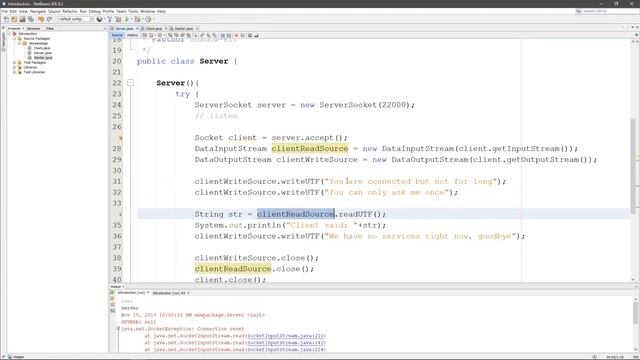The image size is (640, 360).
Task: Collapse the Server() constructor code fold
Action: [x=131, y=83]
